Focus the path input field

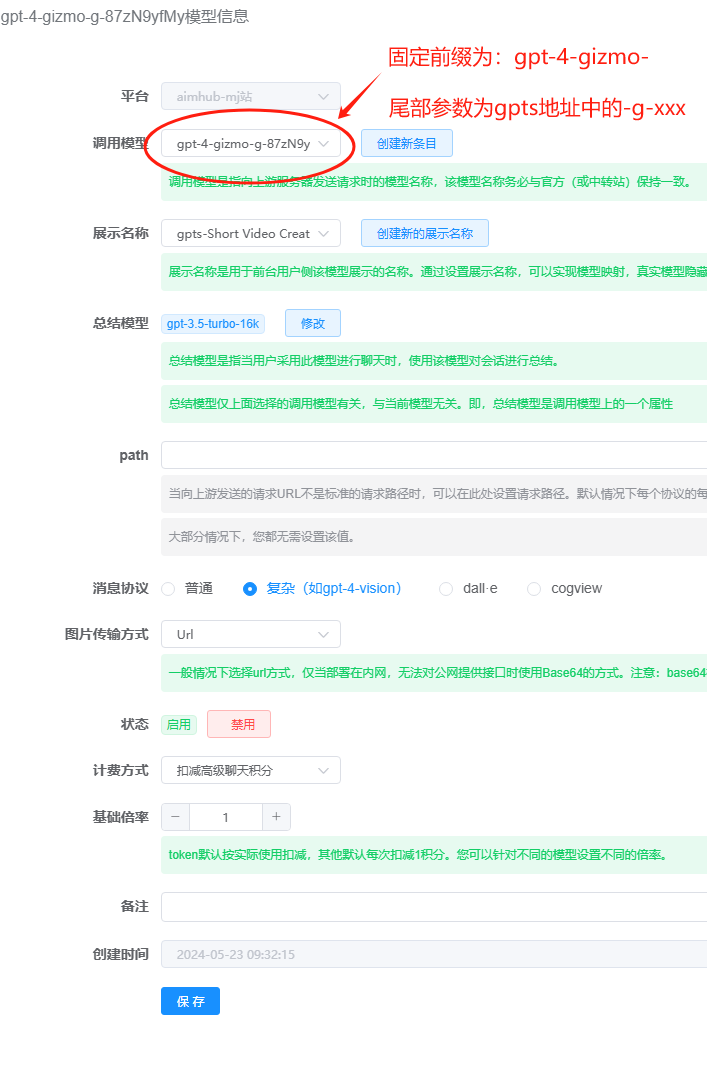click(434, 455)
